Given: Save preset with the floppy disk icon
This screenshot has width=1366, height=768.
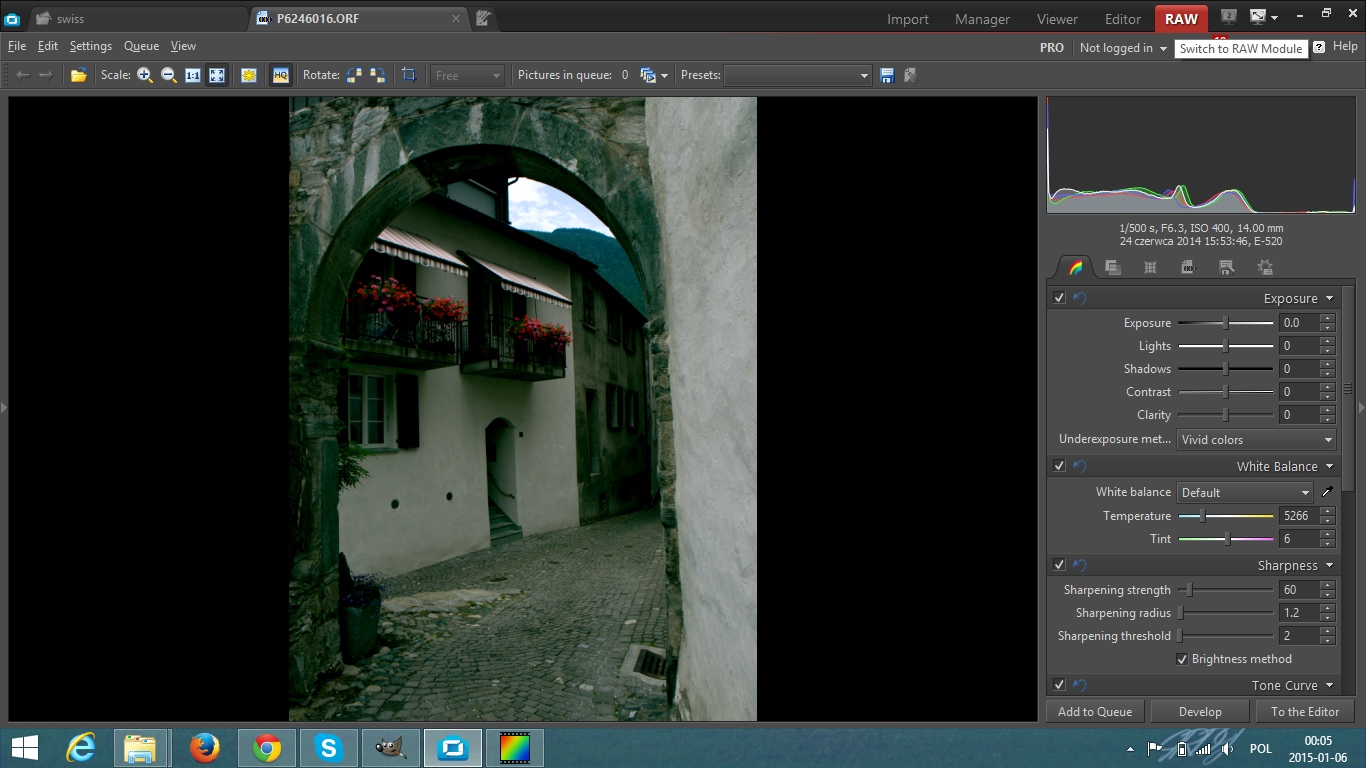Looking at the screenshot, I should coord(886,75).
